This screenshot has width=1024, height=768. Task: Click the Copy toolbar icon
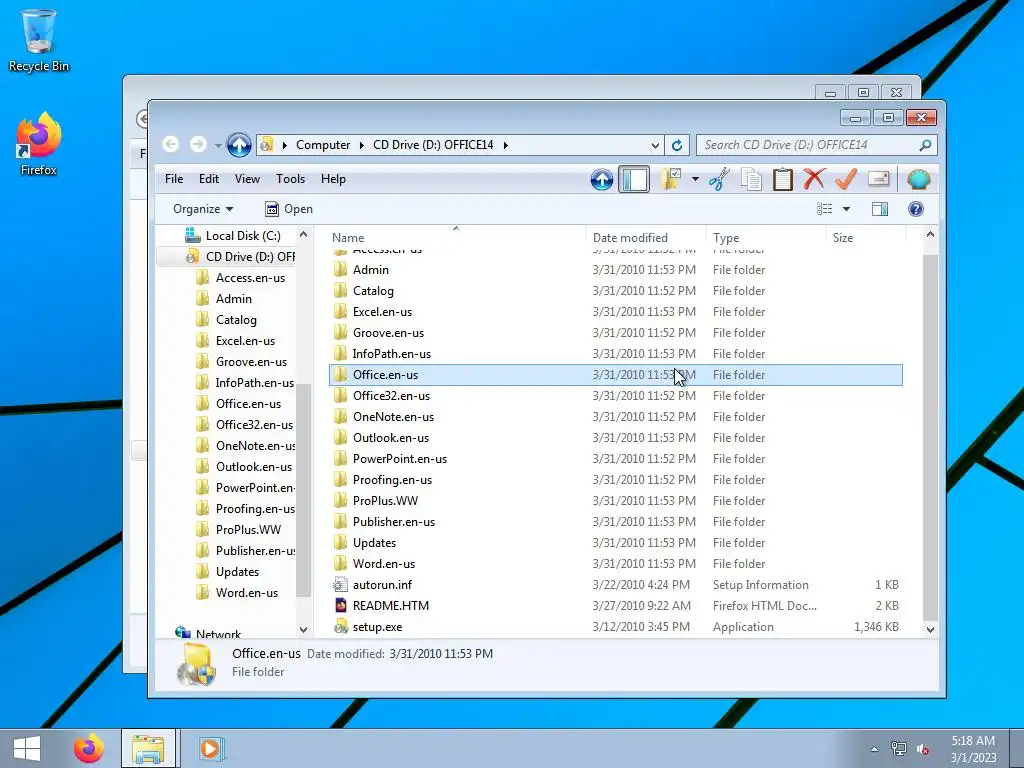click(x=751, y=179)
